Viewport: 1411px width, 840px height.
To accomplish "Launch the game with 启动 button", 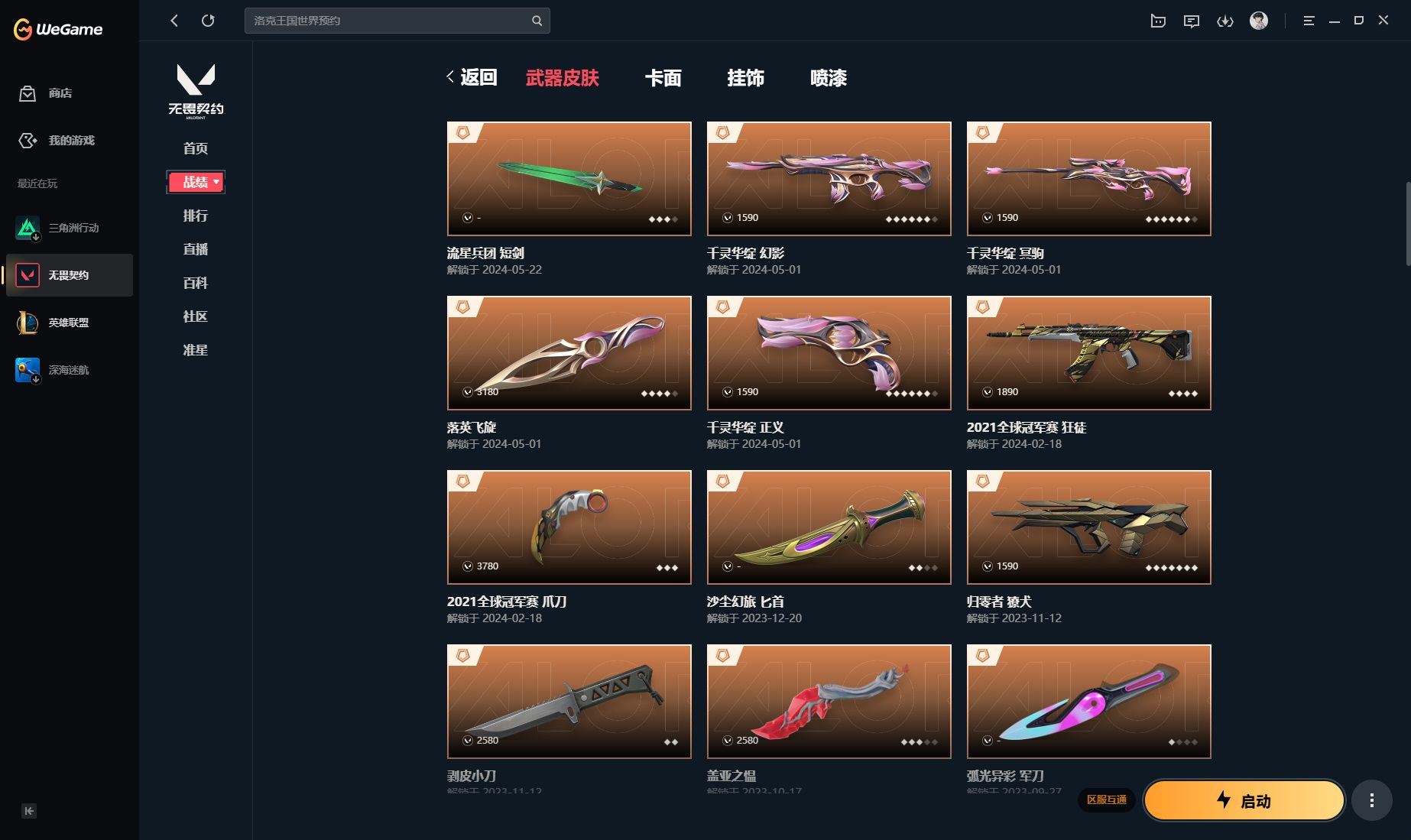I will 1244,800.
